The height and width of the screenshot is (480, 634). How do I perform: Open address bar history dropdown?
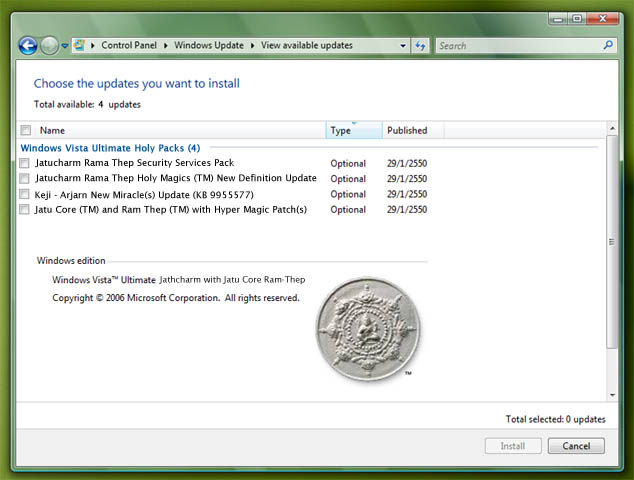point(403,46)
